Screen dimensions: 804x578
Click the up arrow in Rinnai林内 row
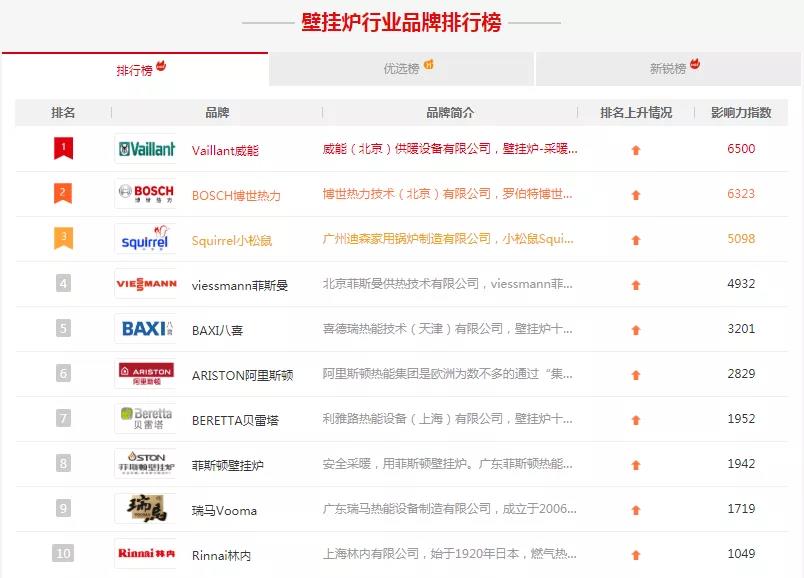[636, 555]
